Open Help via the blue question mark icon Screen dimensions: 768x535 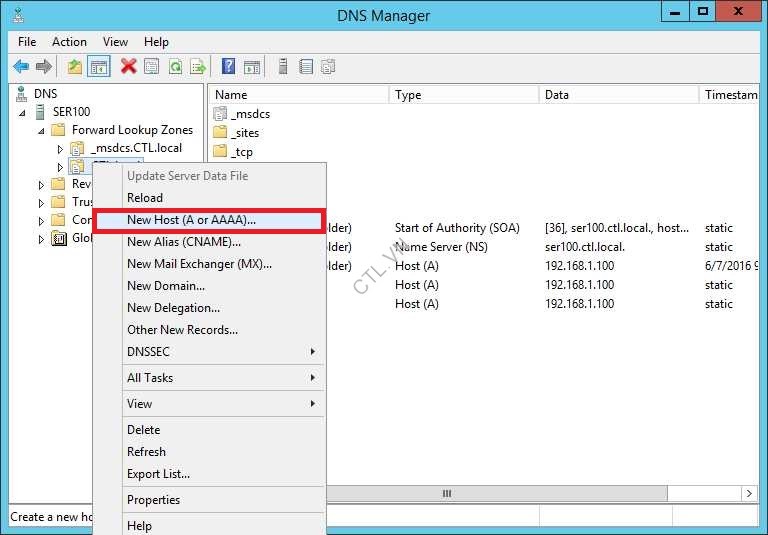click(229, 67)
